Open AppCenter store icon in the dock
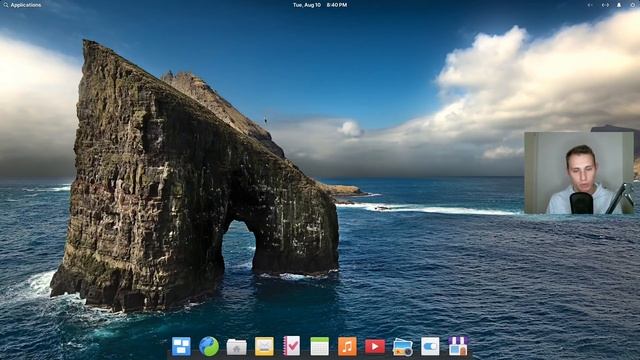Screen dimensions: 640x360 [458, 346]
